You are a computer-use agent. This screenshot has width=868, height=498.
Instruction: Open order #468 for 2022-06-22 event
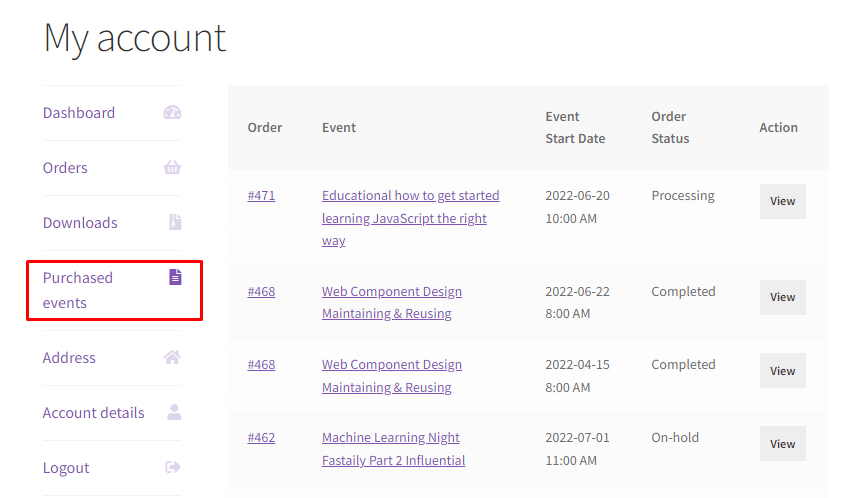tap(261, 291)
